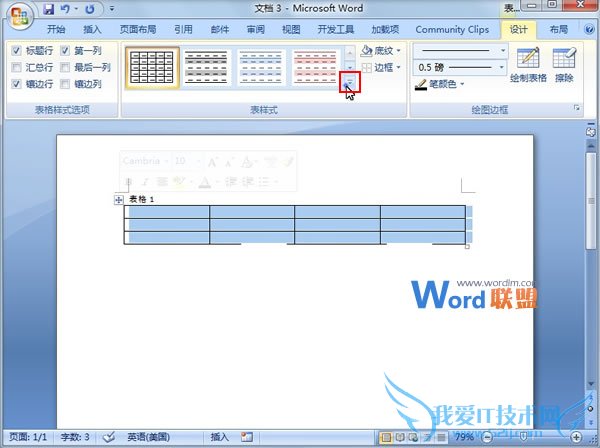Activate the Eraser (擦除) tool

point(564,65)
